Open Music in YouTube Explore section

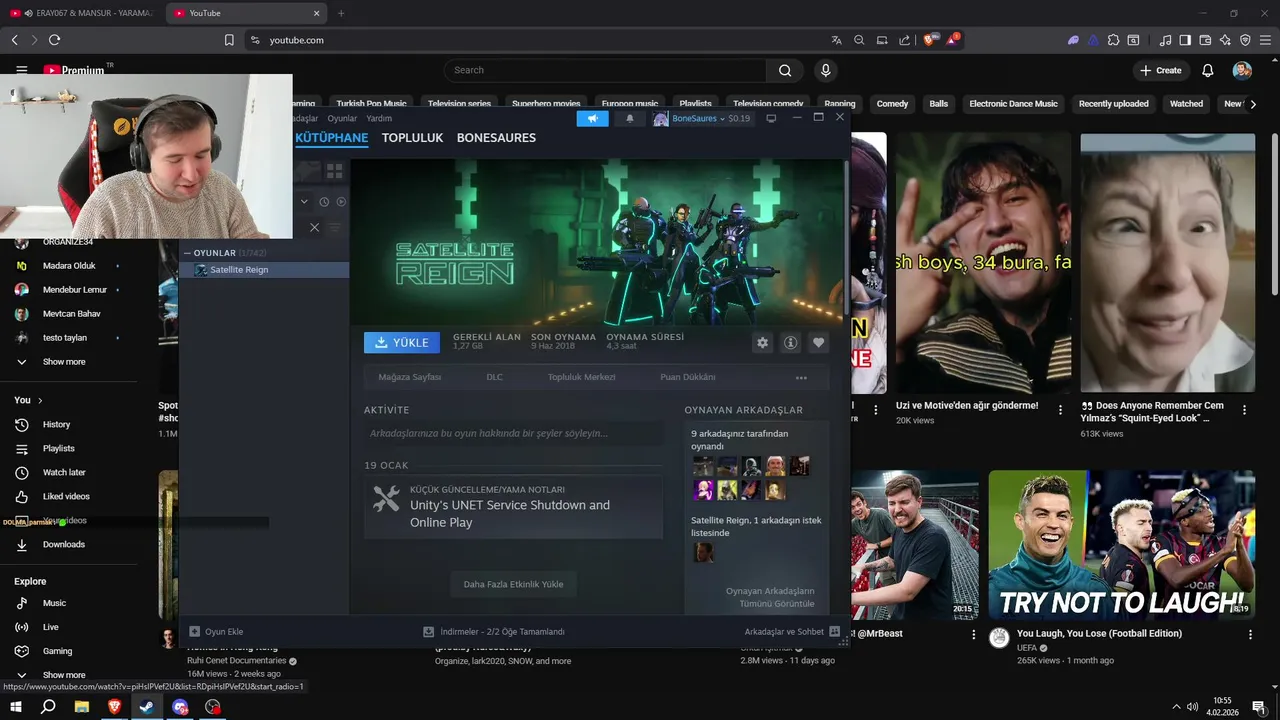point(54,603)
